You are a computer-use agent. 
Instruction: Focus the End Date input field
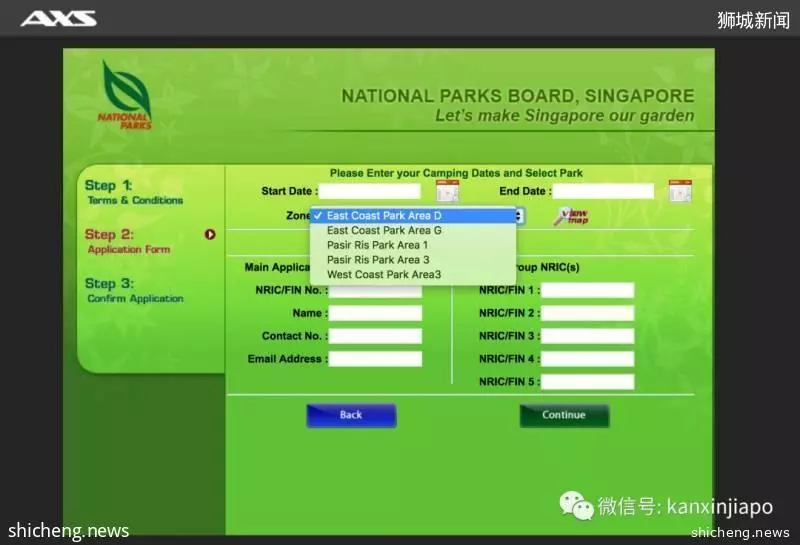click(603, 191)
